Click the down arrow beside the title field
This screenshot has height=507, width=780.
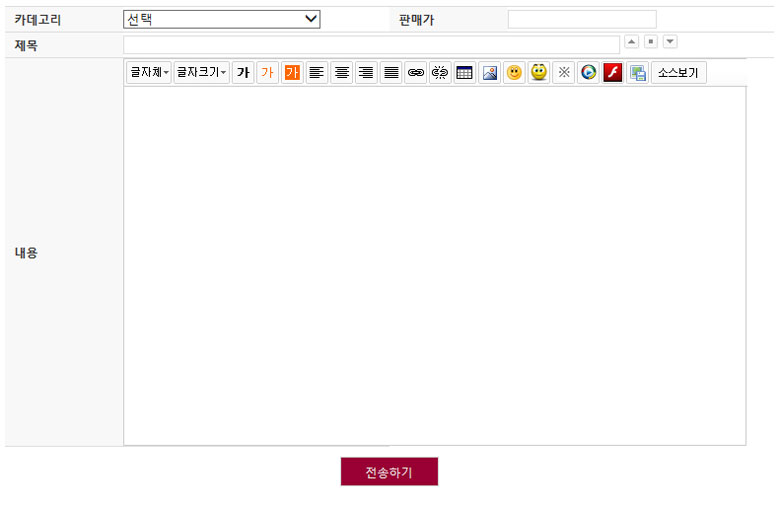pyautogui.click(x=670, y=42)
